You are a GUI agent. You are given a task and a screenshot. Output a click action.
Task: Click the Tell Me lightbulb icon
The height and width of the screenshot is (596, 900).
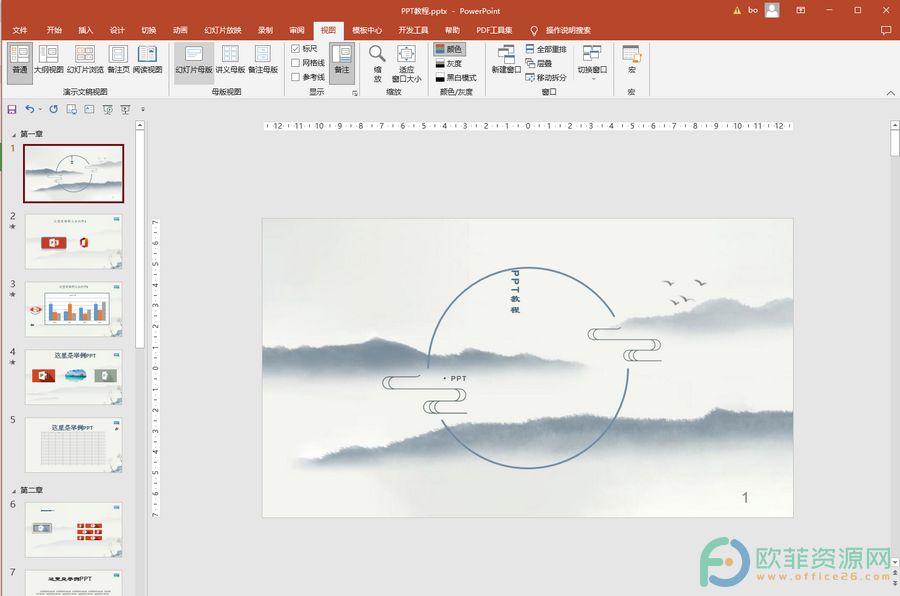[x=534, y=30]
